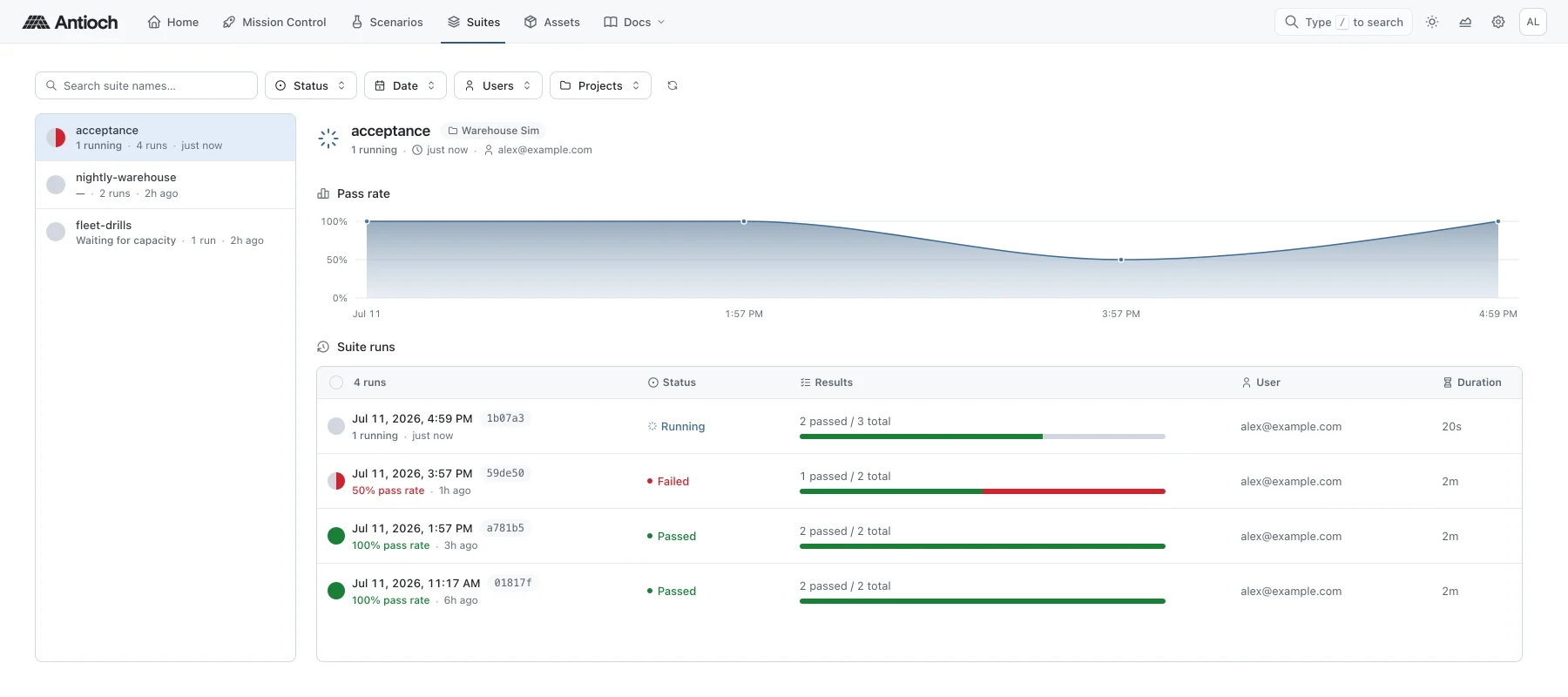The height and width of the screenshot is (697, 1568).
Task: Click the green status icon of run 01817f
Action: [336, 591]
